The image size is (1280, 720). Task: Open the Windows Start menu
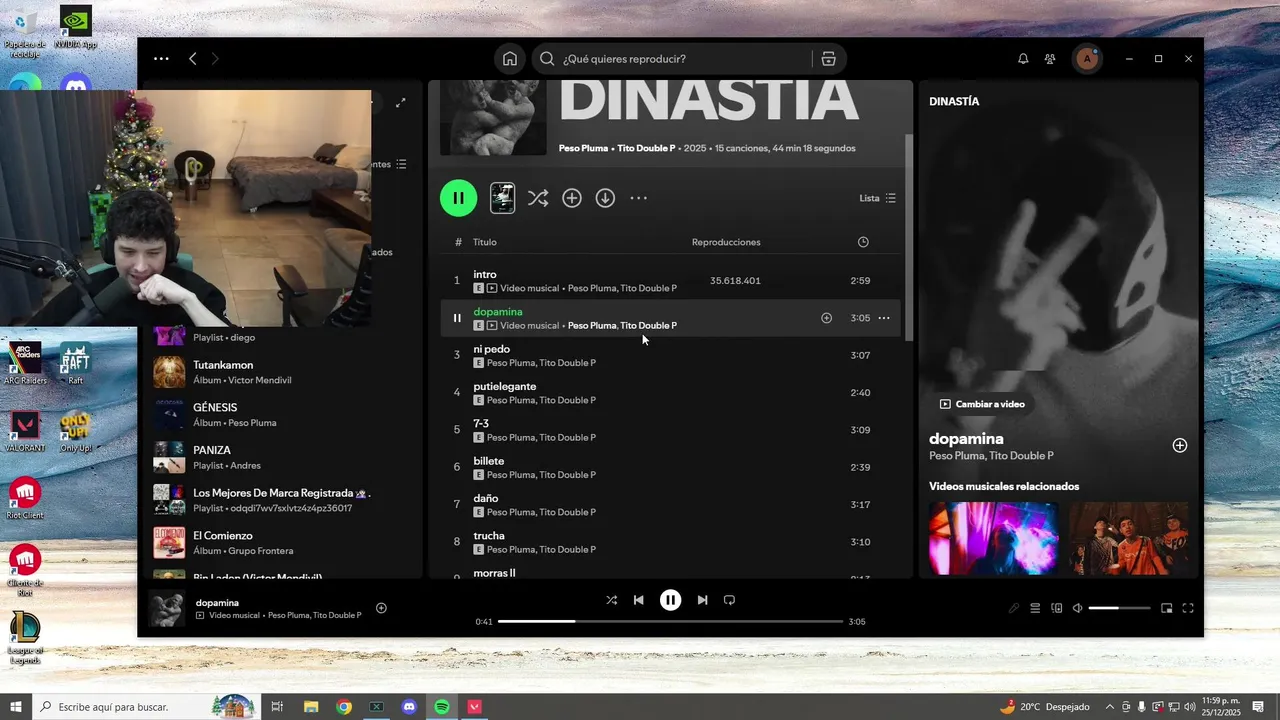point(16,707)
